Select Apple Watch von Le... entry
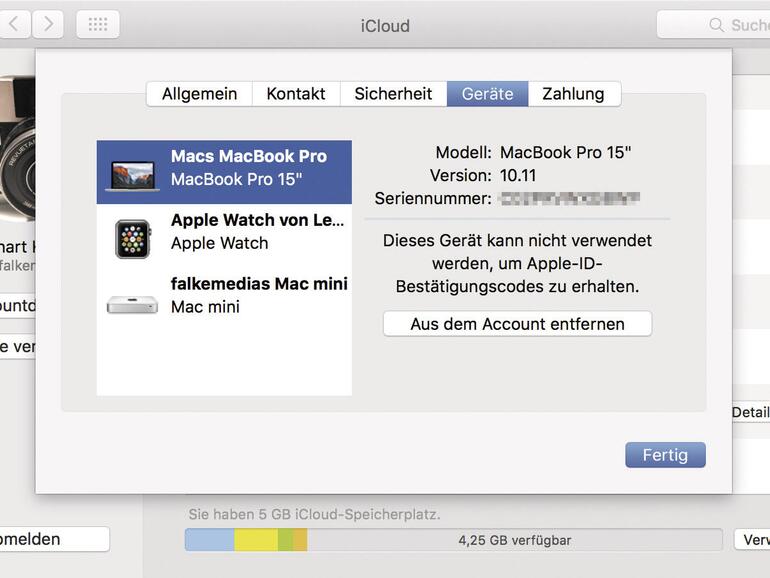The height and width of the screenshot is (578, 770). (x=224, y=236)
